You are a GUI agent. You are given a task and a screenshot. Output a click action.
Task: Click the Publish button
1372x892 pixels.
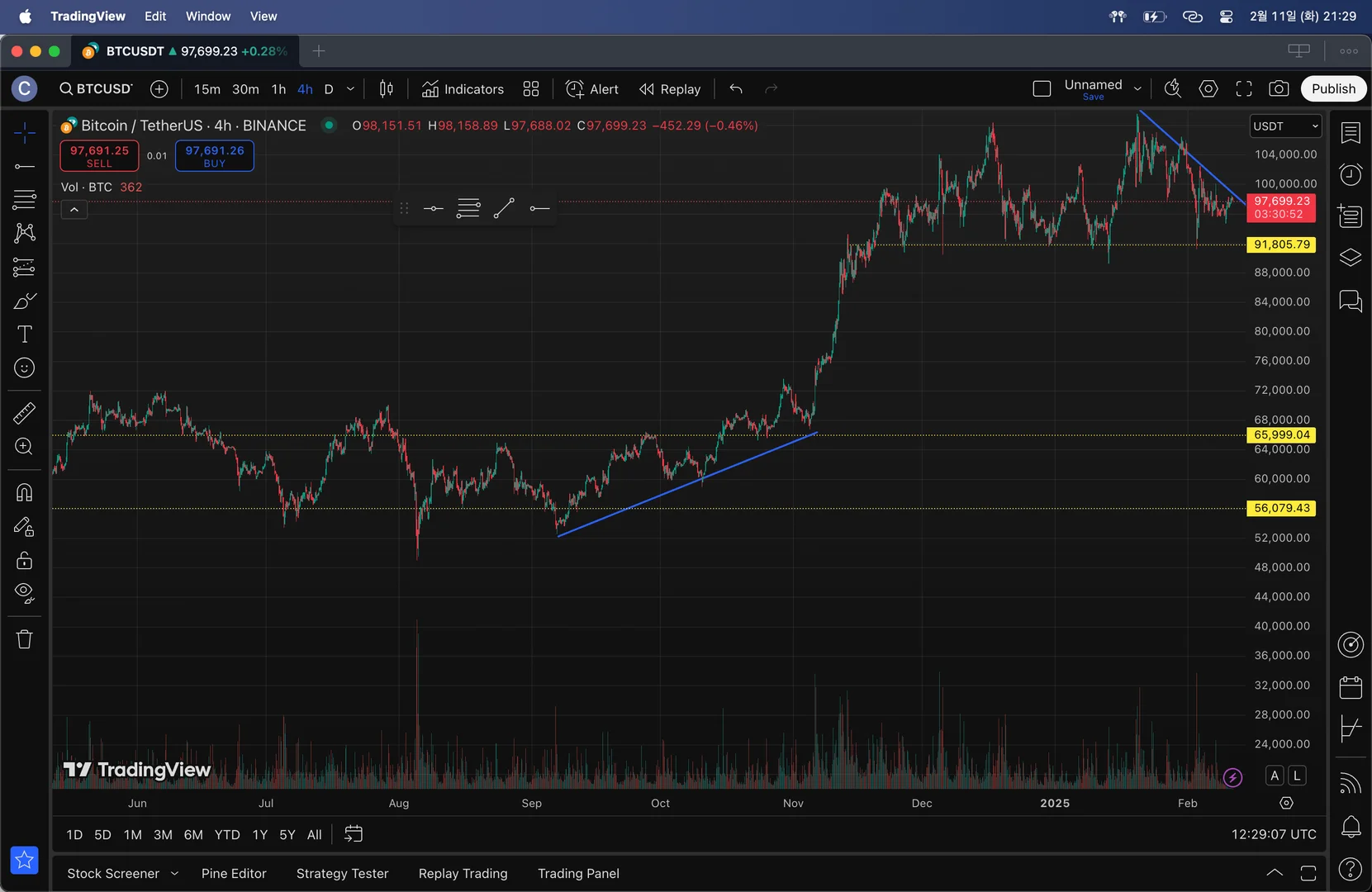(x=1333, y=89)
